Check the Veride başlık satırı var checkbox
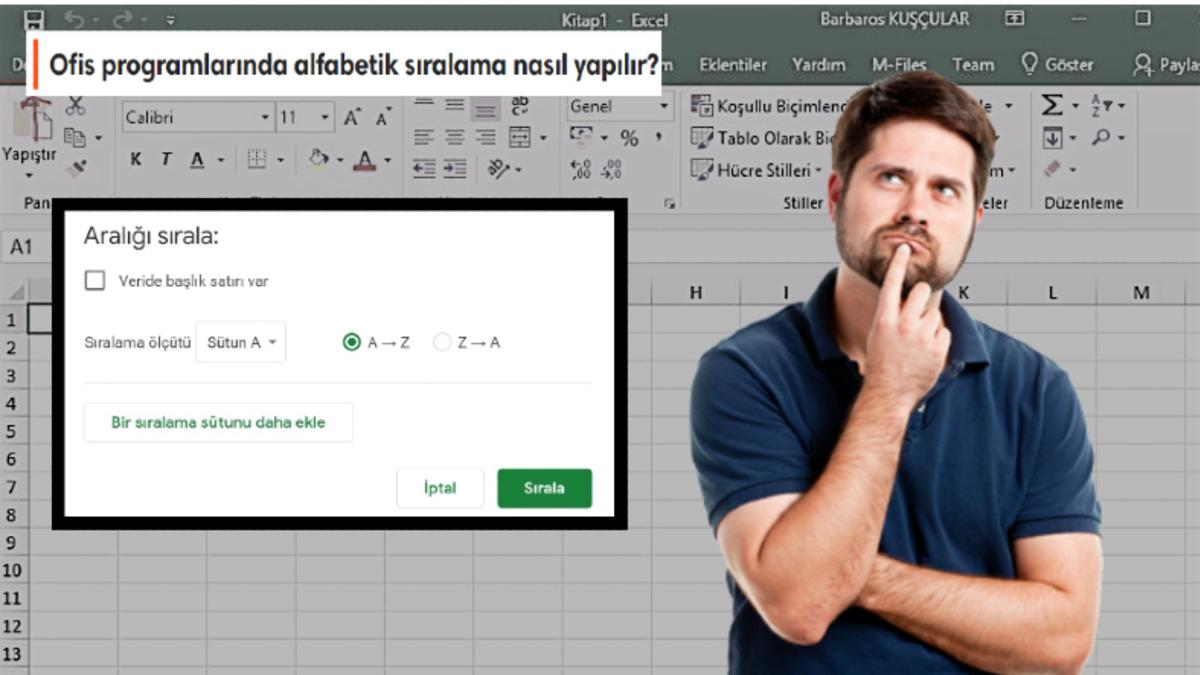The height and width of the screenshot is (675, 1200). [x=95, y=281]
